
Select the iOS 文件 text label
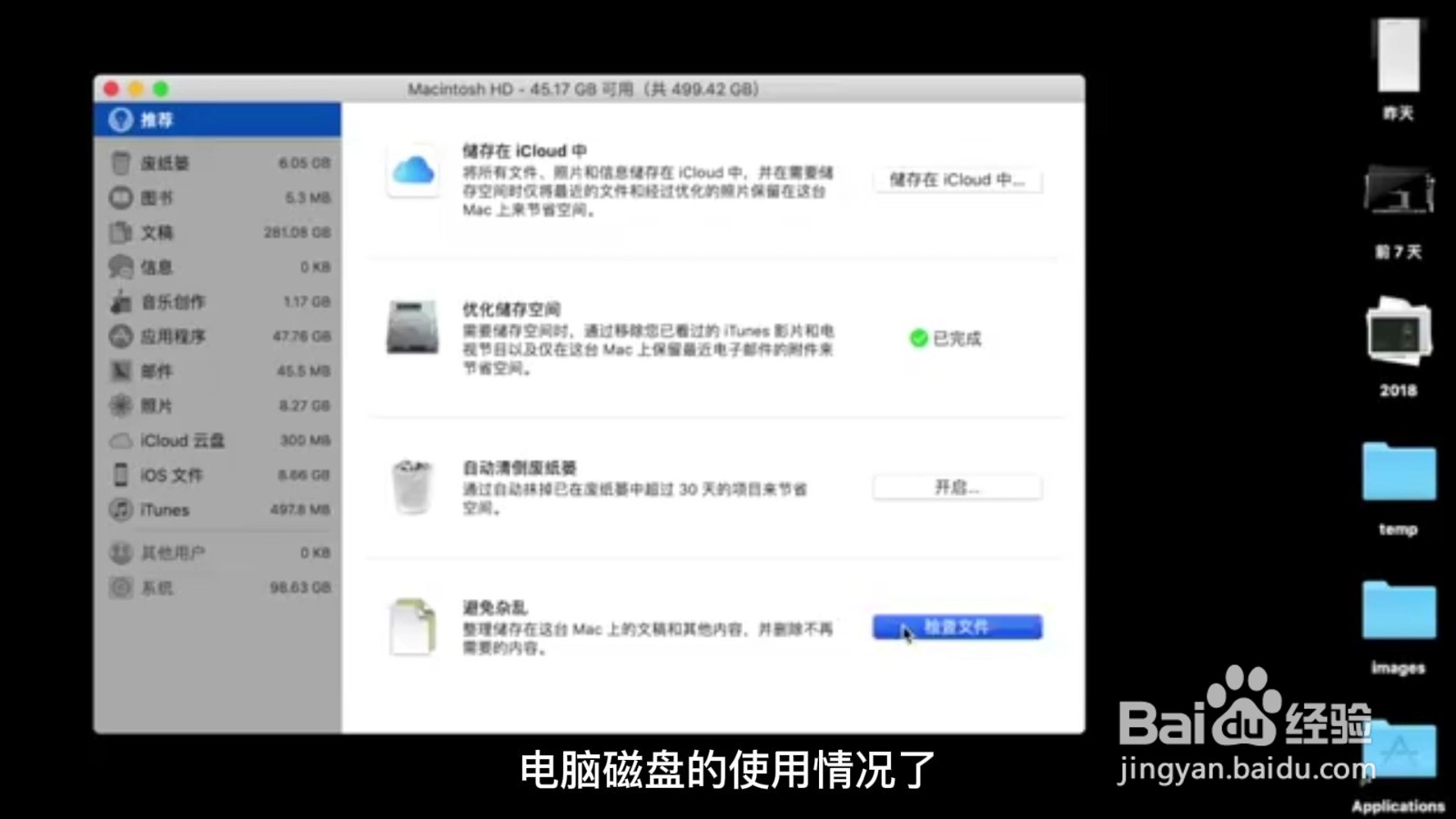click(x=171, y=475)
